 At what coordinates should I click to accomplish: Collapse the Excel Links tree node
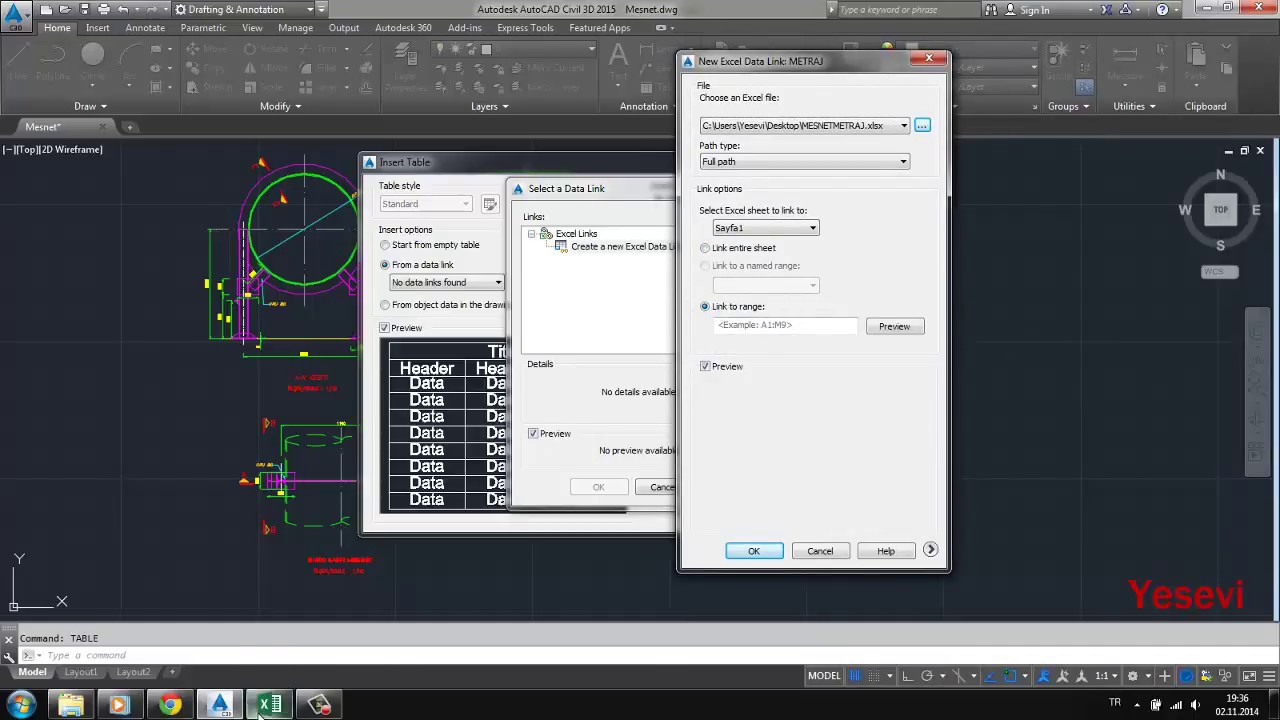tap(532, 234)
